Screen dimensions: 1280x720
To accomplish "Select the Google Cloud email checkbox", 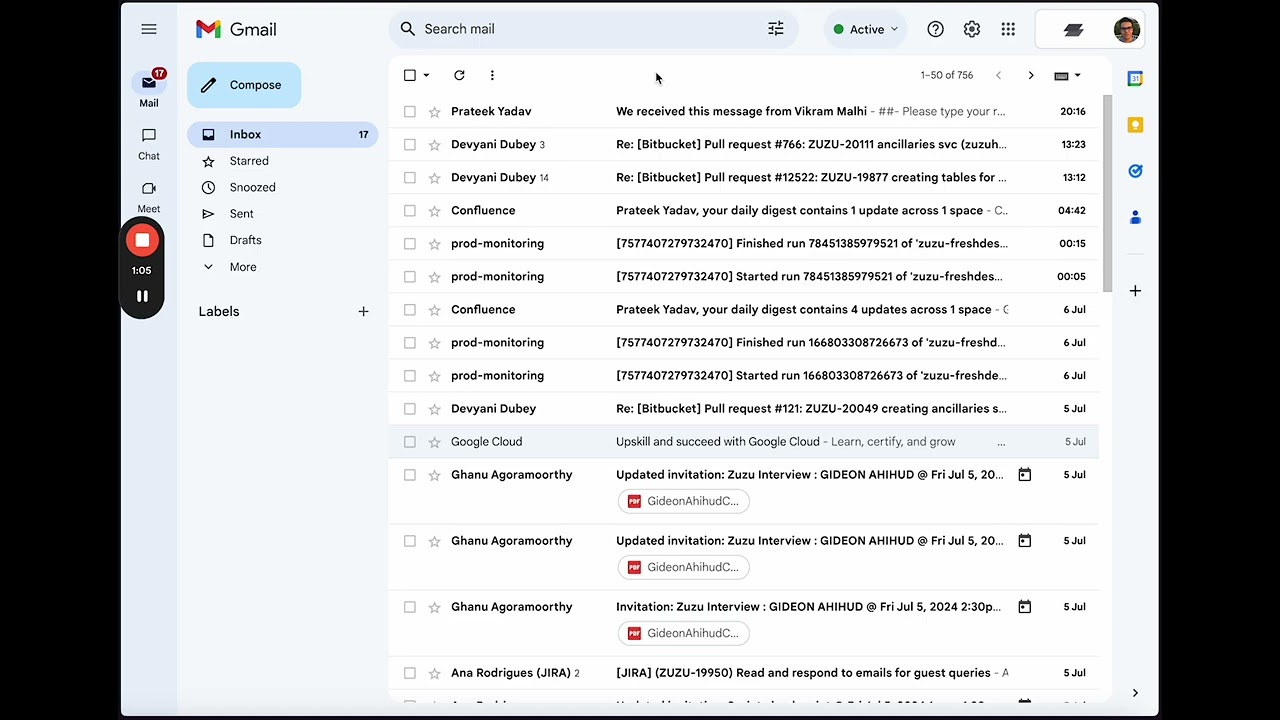I will 410,442.
